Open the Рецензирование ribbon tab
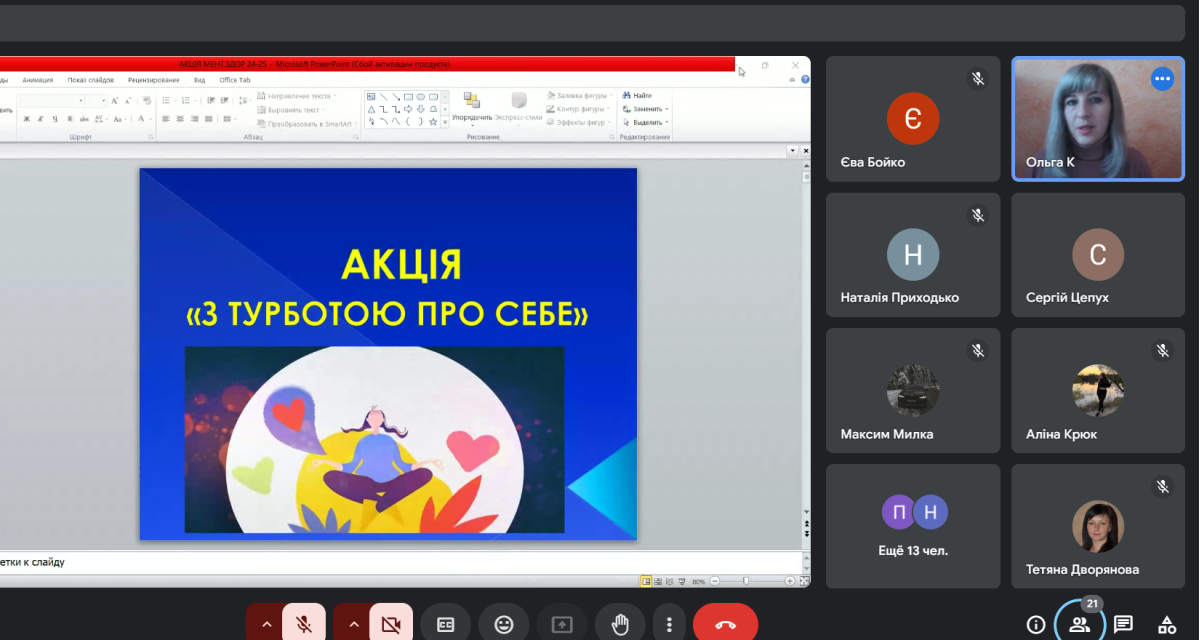Image resolution: width=1200 pixels, height=640 pixels. point(154,80)
